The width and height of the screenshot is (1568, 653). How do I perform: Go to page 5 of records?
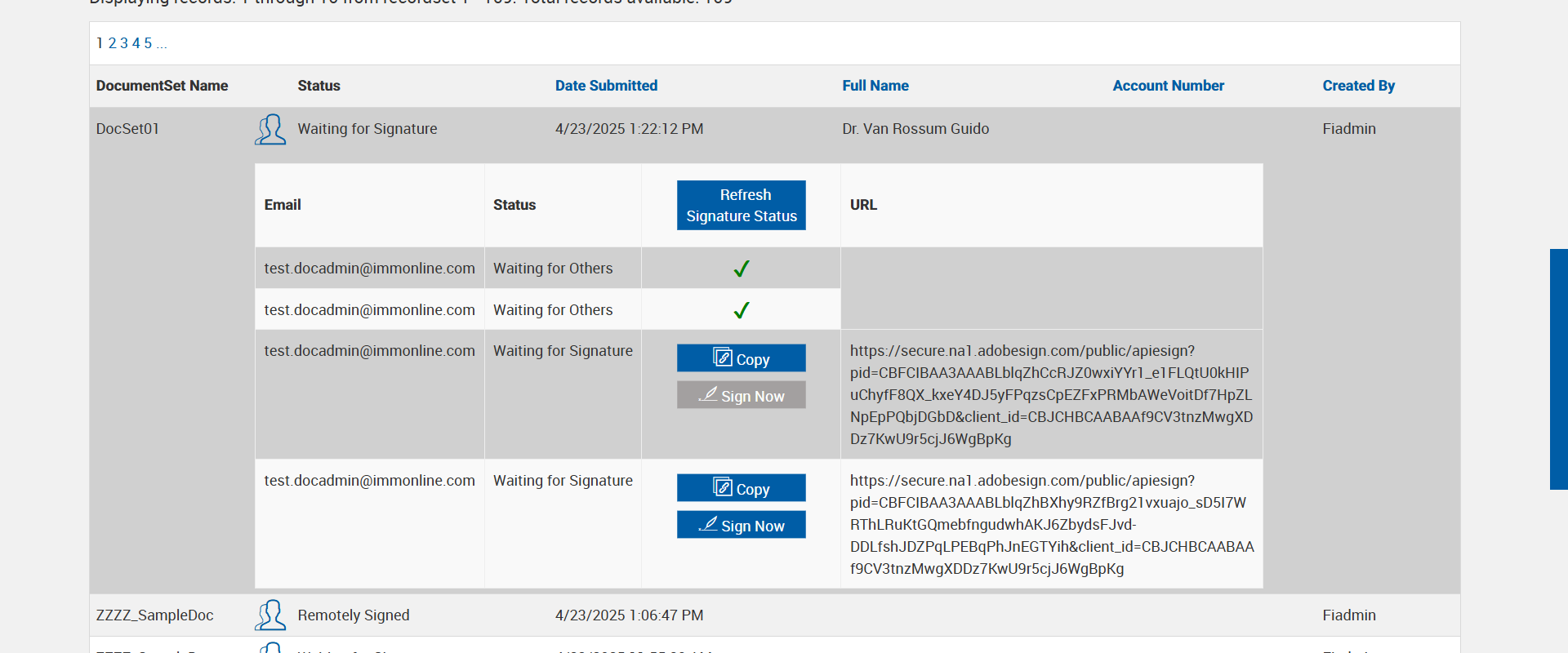coord(148,43)
